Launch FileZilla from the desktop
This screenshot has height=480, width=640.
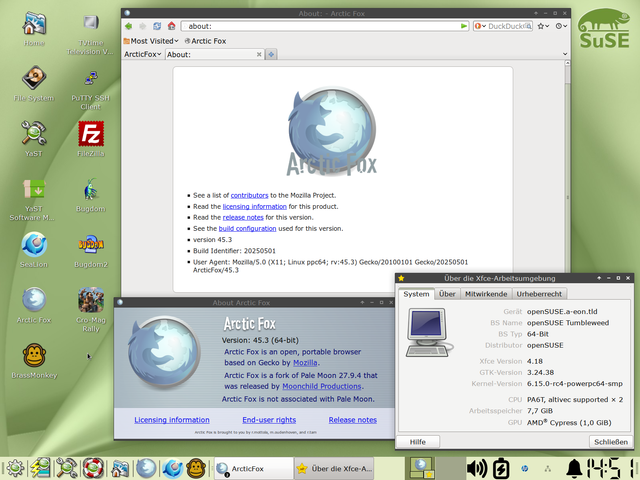tap(91, 139)
